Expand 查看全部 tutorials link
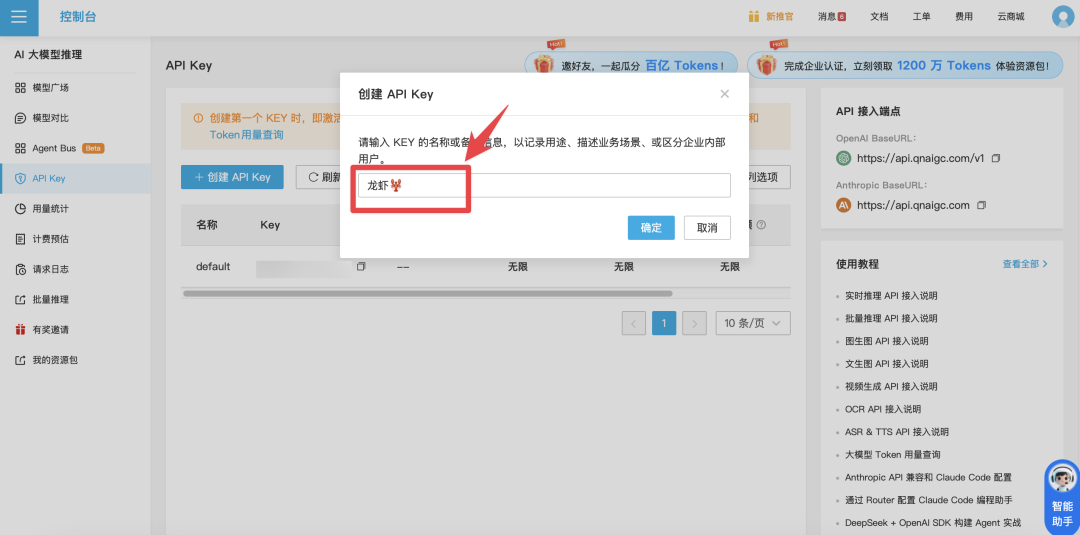The image size is (1080, 535). coord(1025,264)
